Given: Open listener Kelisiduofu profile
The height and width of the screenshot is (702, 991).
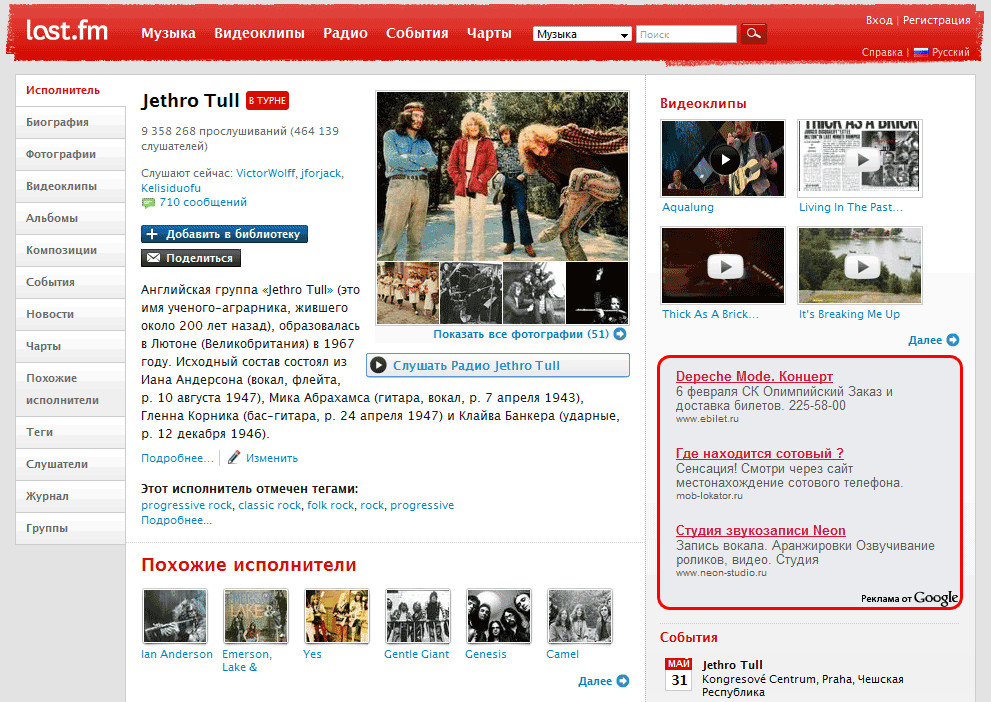Looking at the screenshot, I should tap(171, 188).
